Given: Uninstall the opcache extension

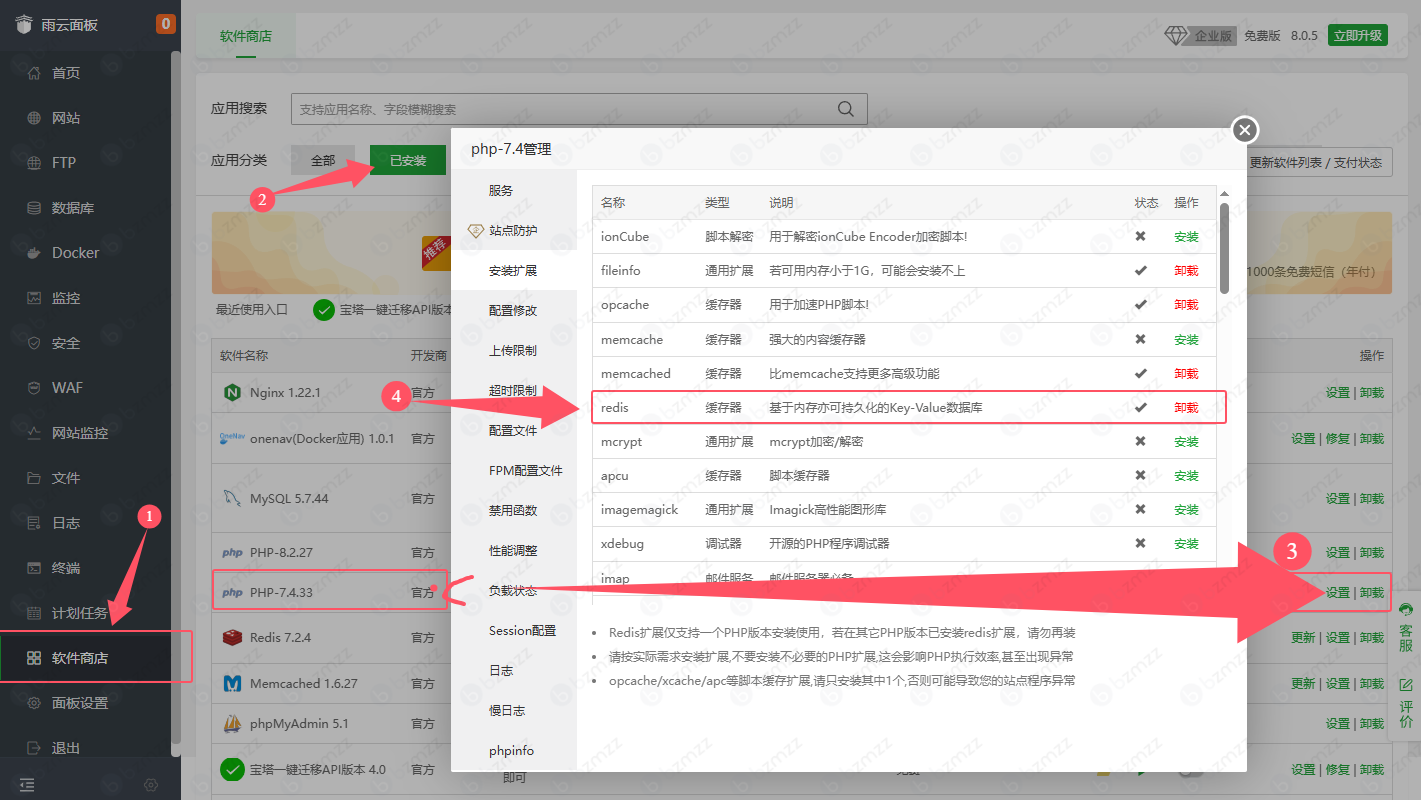Looking at the screenshot, I should (x=1186, y=305).
